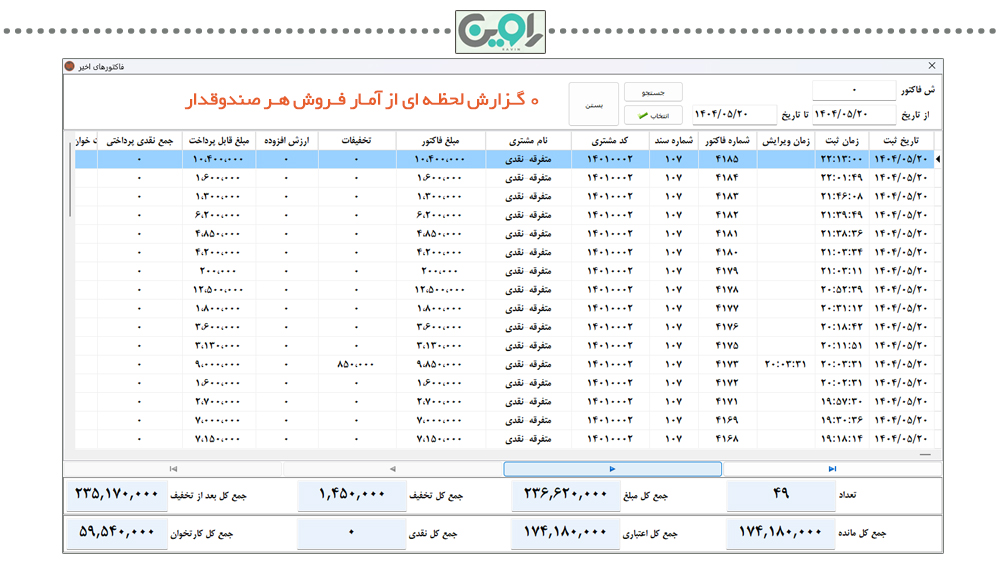Click the شماره فاکتور column header
The height and width of the screenshot is (562, 1000).
click(727, 141)
